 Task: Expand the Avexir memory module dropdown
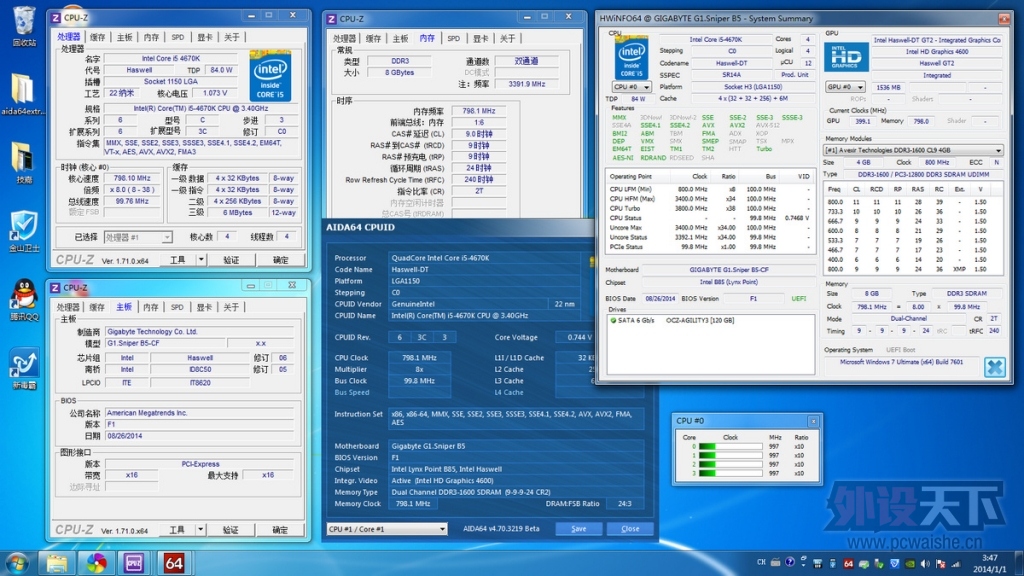pyautogui.click(x=913, y=150)
